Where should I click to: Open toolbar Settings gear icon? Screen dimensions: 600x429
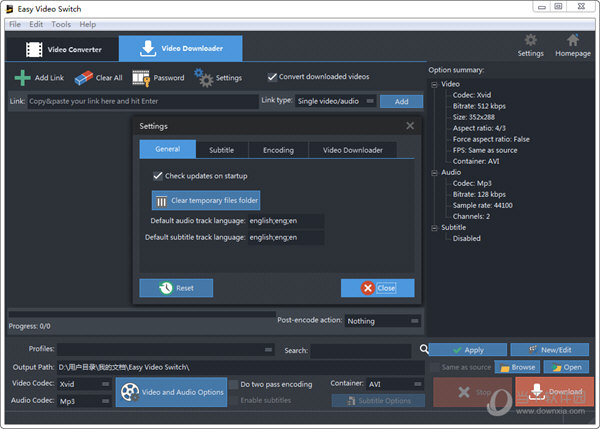click(204, 78)
